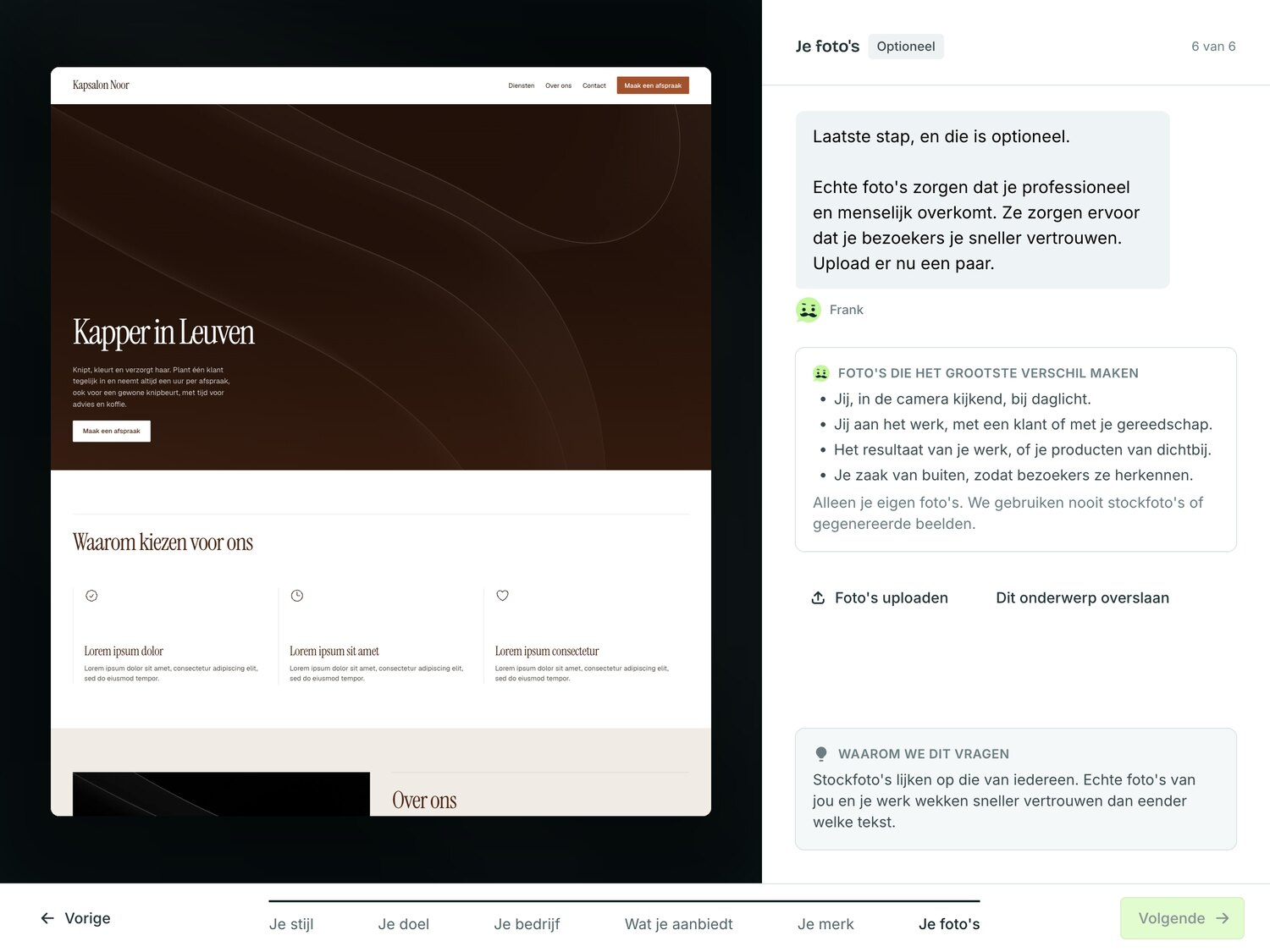Click the orange Maak een afspraak header button

(x=653, y=85)
